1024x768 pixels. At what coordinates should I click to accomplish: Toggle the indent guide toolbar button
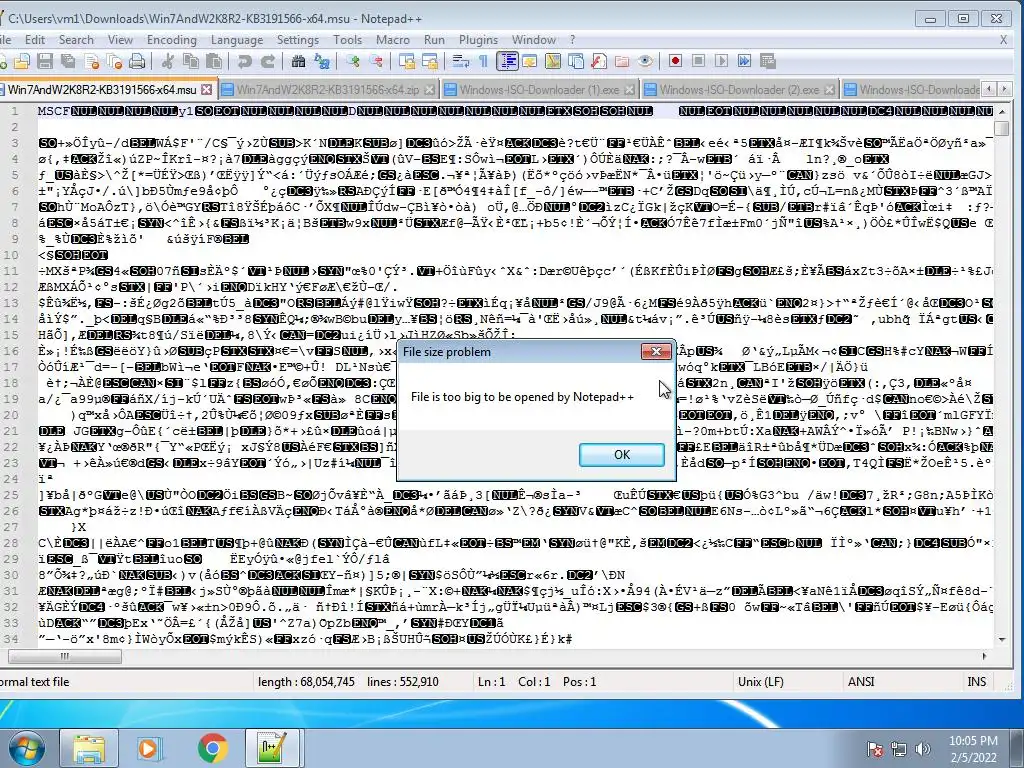tap(507, 61)
